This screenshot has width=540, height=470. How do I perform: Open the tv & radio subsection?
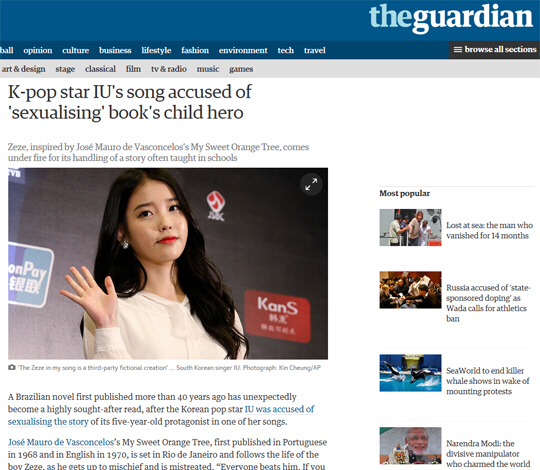point(169,69)
